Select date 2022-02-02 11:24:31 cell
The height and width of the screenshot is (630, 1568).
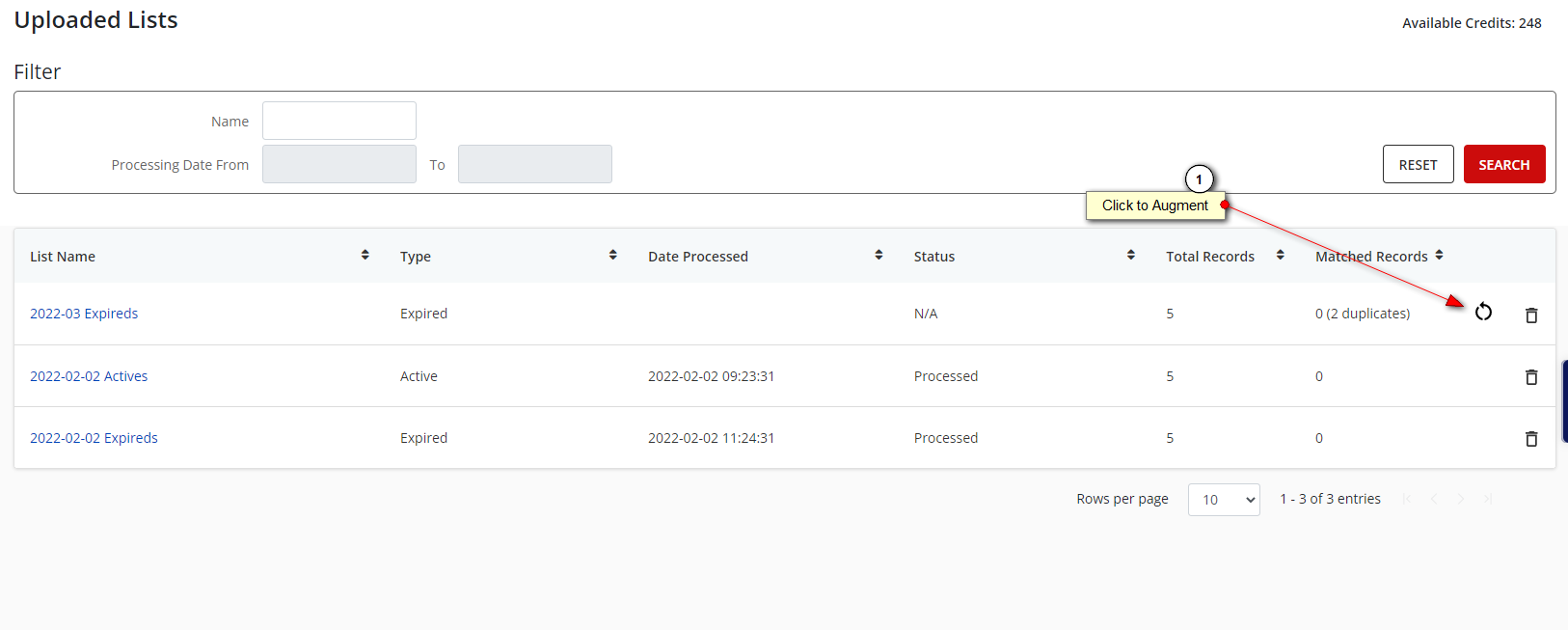712,438
